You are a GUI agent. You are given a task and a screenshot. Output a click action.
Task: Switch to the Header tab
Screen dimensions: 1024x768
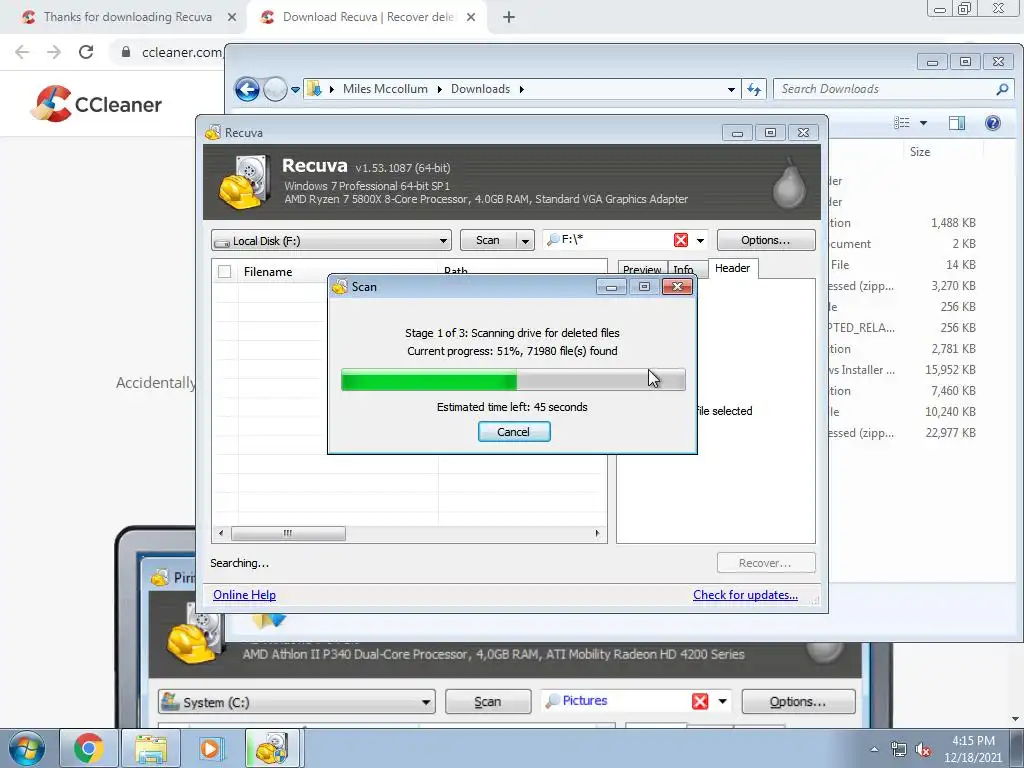tap(732, 268)
